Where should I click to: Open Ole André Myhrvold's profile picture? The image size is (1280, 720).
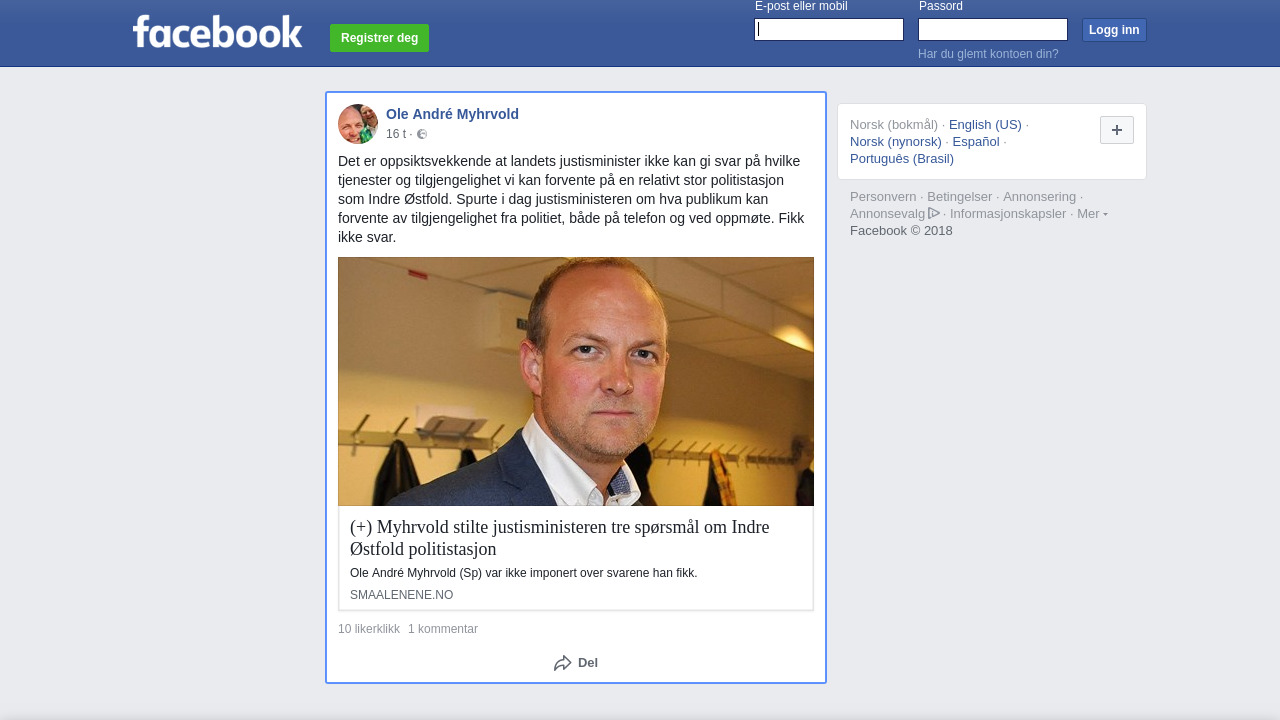(358, 124)
